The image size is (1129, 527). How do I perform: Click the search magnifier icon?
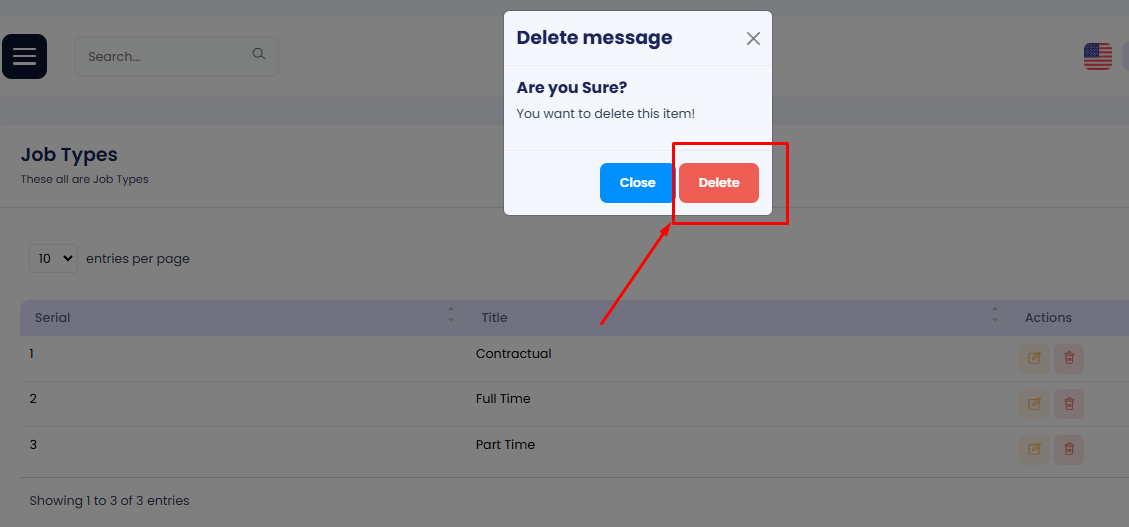coord(259,55)
